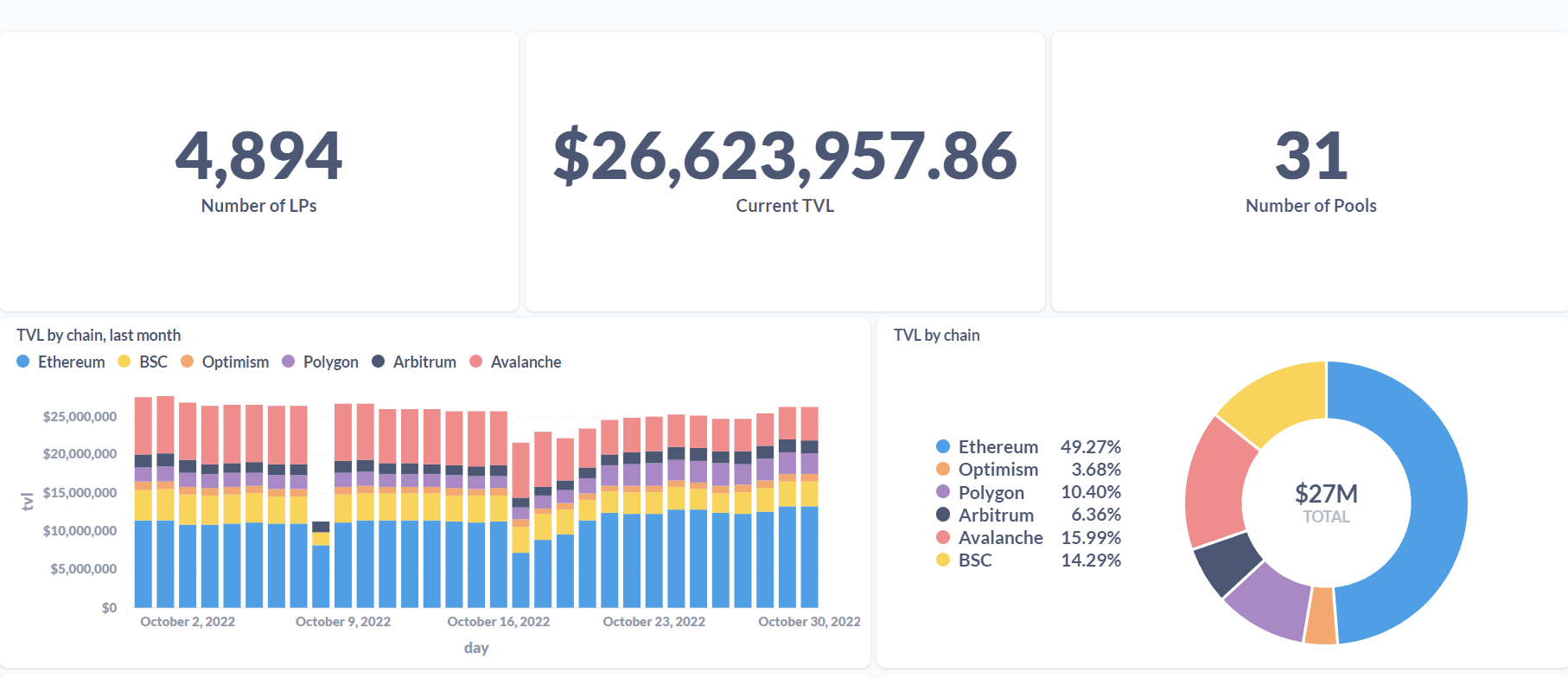Toggle Avalanche series label in bar chart legend
Viewport: 1568px width, 679px height.
[x=526, y=362]
